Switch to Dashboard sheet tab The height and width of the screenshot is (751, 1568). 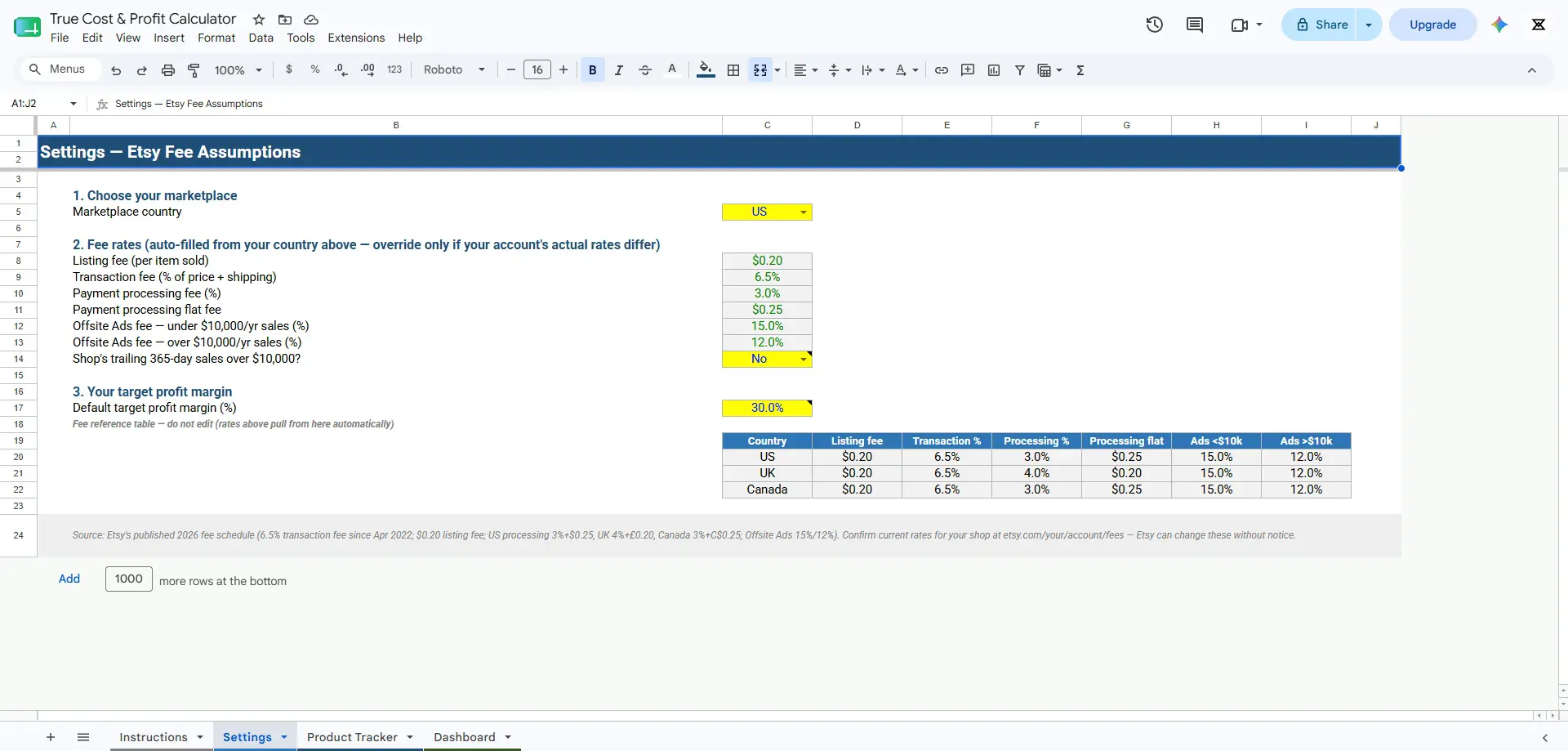[x=472, y=737]
